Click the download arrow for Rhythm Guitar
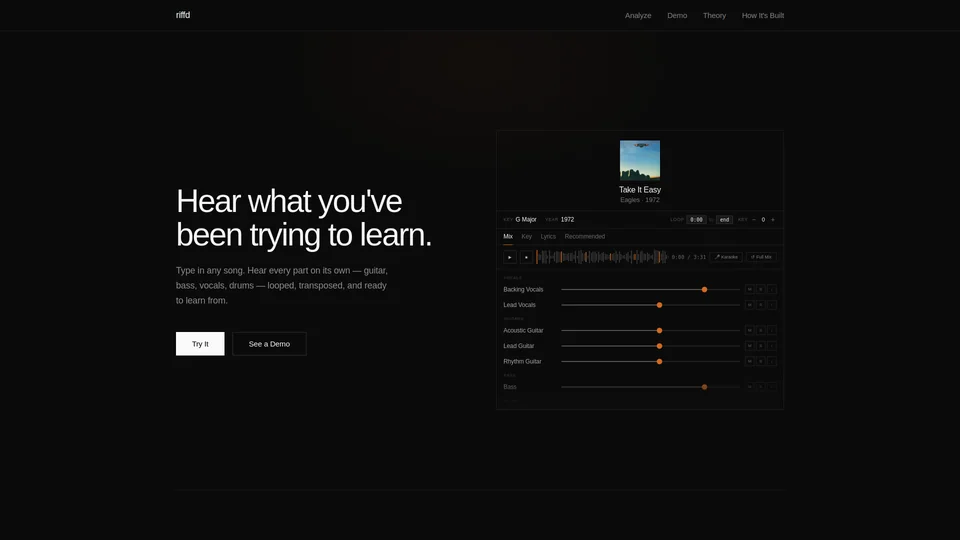This screenshot has height=540, width=960. (x=772, y=361)
